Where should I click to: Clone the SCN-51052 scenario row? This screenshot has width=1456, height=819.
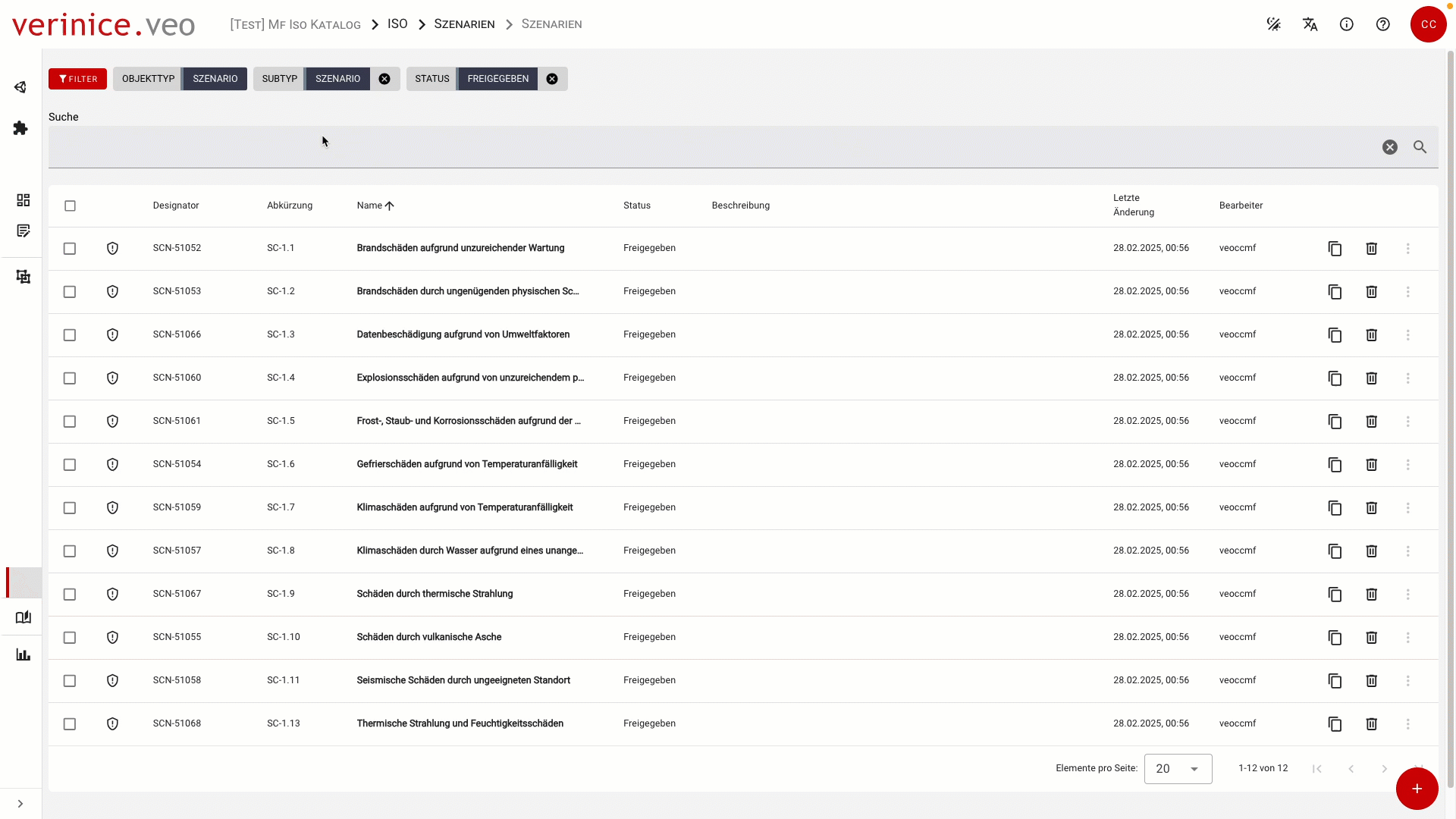click(1335, 249)
